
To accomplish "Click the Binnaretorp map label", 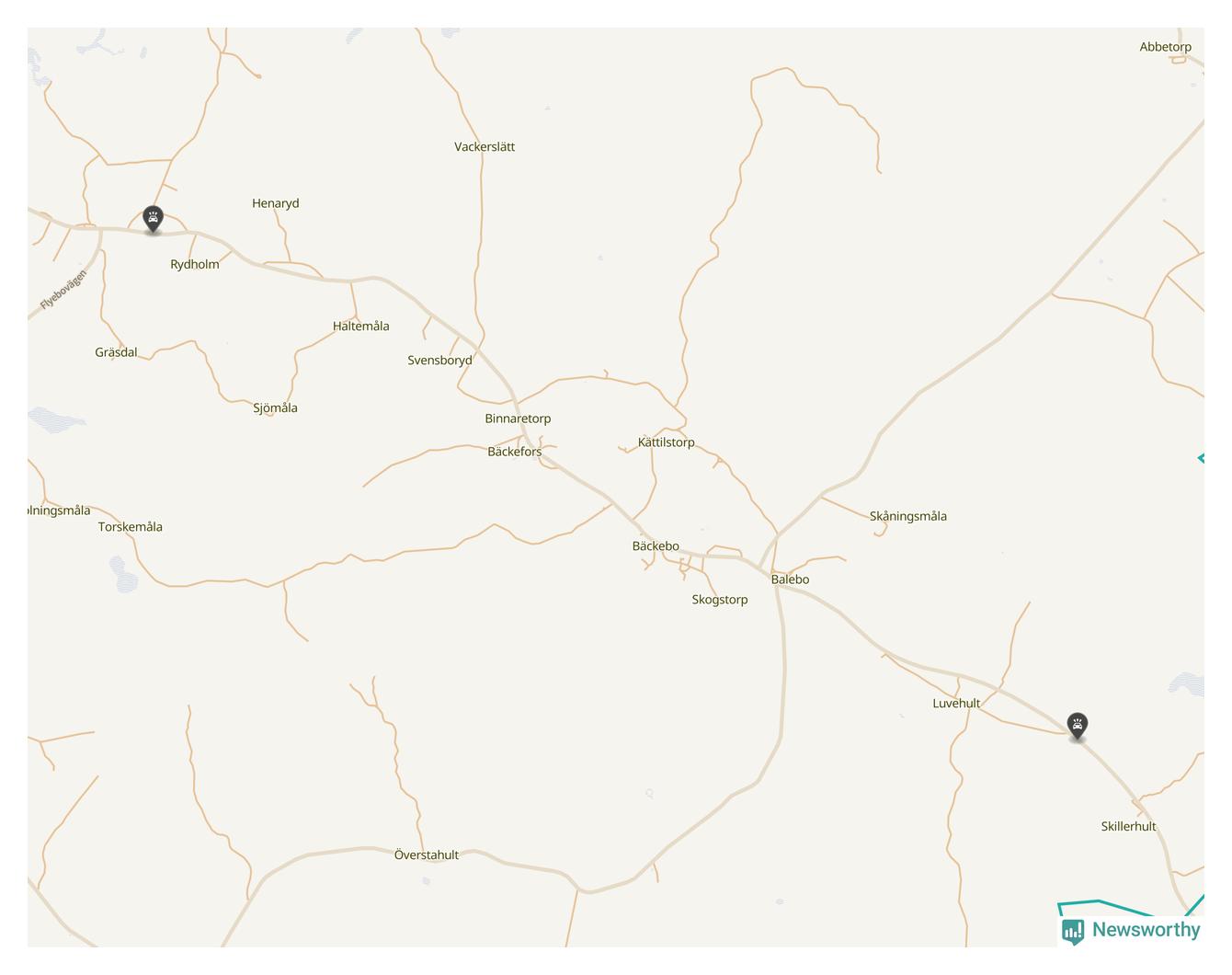I will [x=518, y=419].
